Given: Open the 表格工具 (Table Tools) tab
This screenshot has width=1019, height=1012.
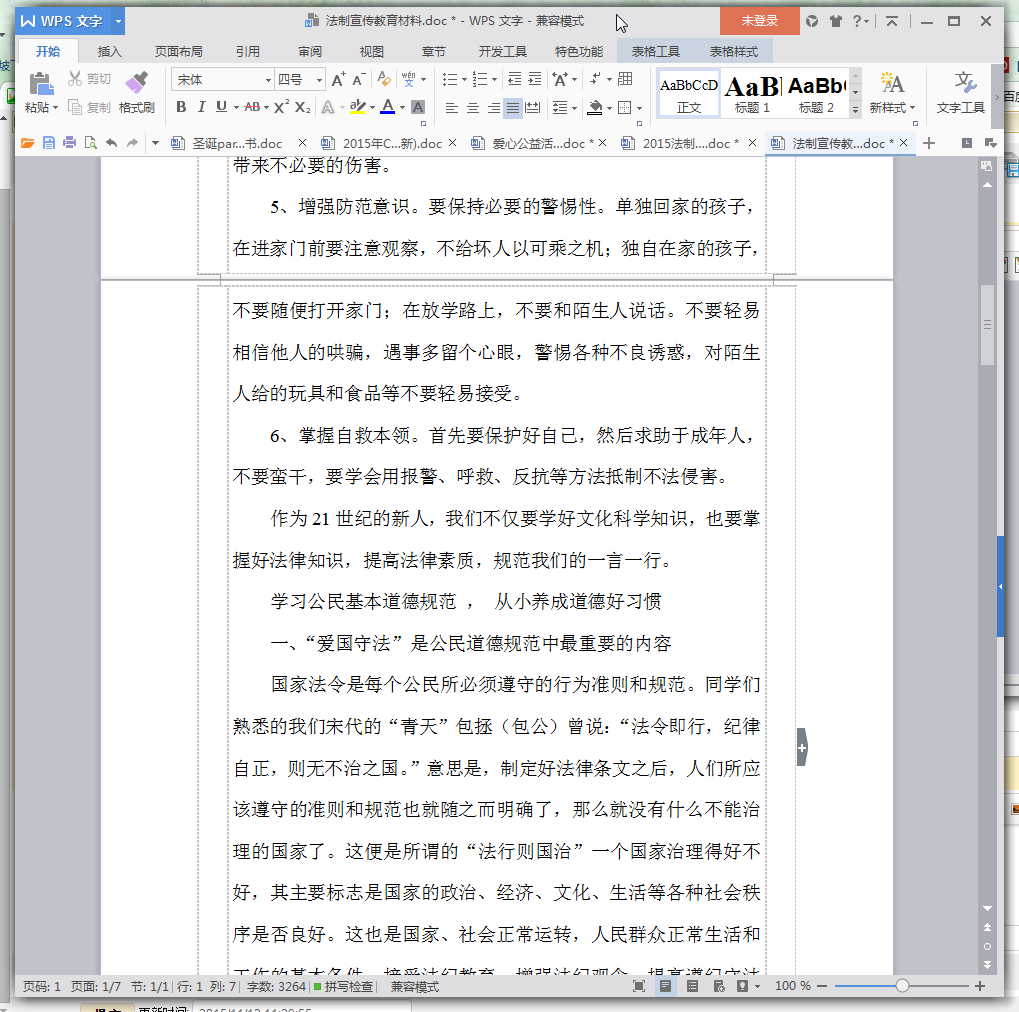Looking at the screenshot, I should tap(656, 51).
